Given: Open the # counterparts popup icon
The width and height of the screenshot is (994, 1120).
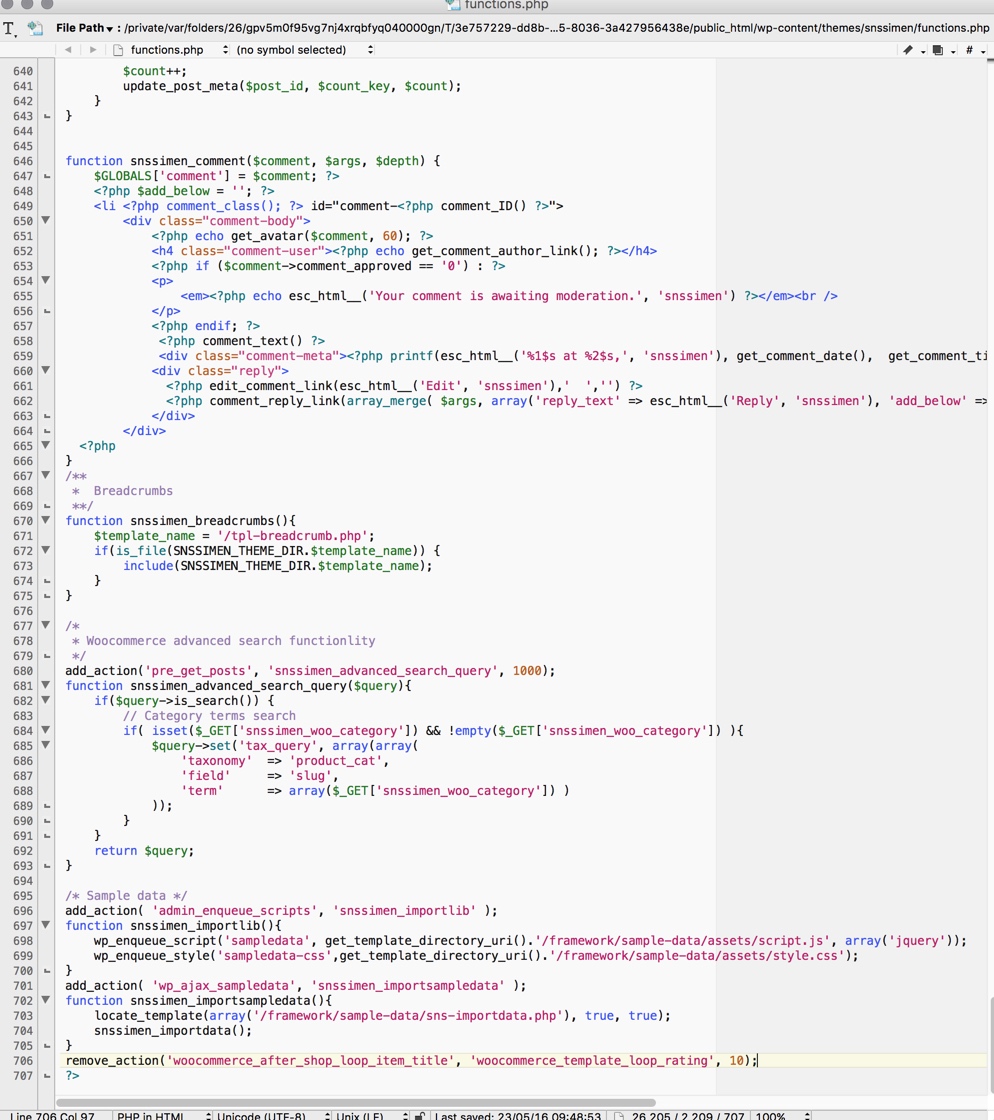Looking at the screenshot, I should (x=971, y=50).
